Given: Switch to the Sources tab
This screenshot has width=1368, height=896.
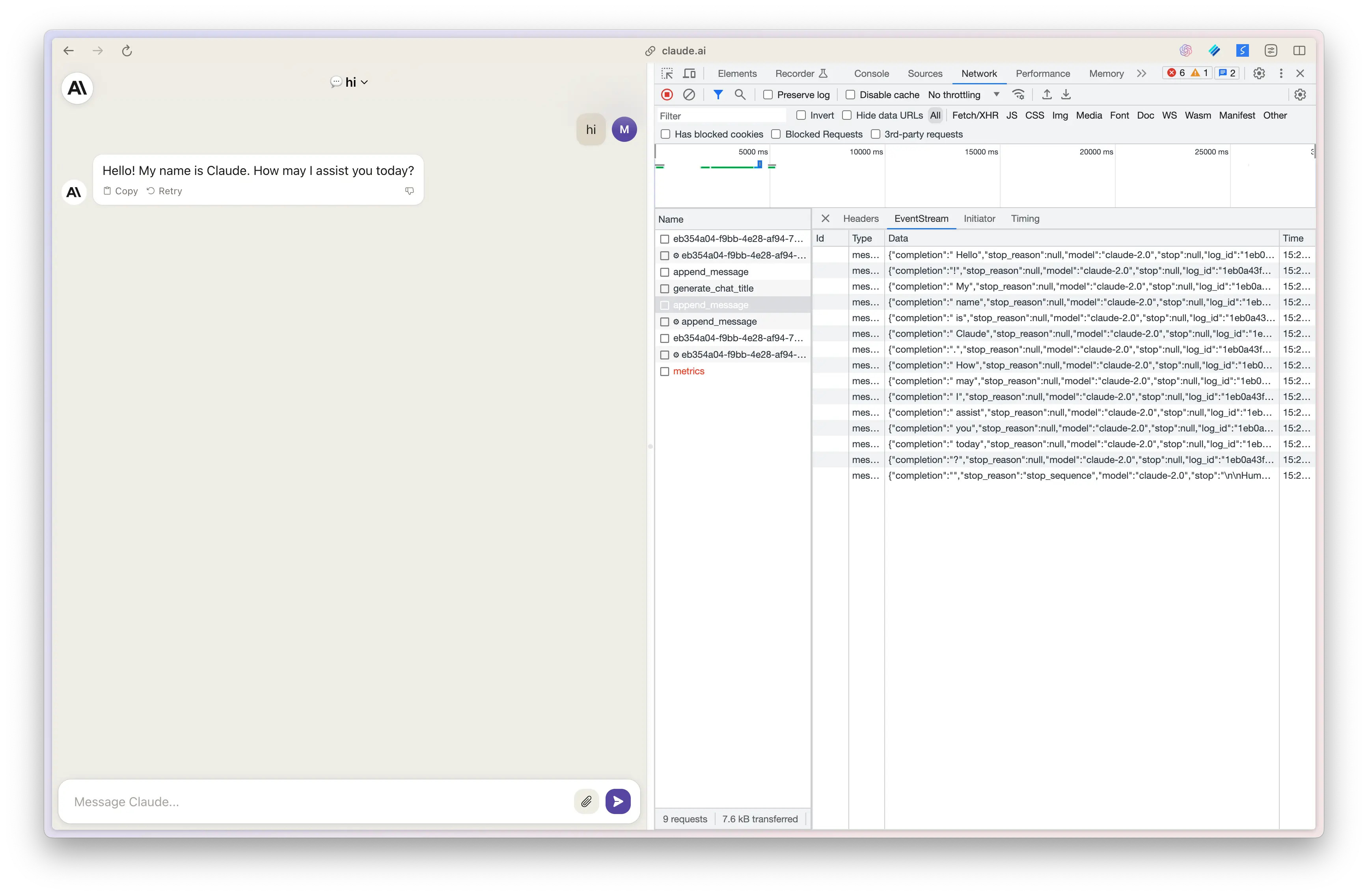Looking at the screenshot, I should click(x=925, y=74).
